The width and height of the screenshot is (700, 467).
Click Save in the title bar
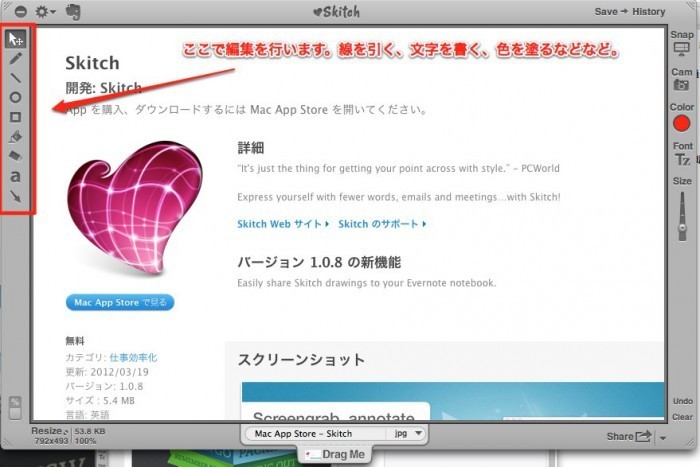click(606, 12)
